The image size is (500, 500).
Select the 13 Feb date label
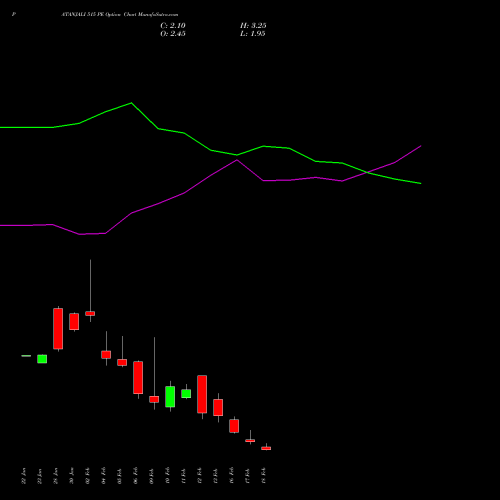click(x=216, y=476)
